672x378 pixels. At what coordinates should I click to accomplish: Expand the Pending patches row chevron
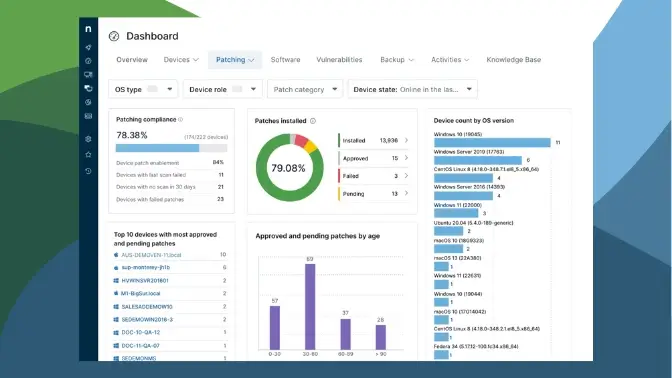[406, 194]
